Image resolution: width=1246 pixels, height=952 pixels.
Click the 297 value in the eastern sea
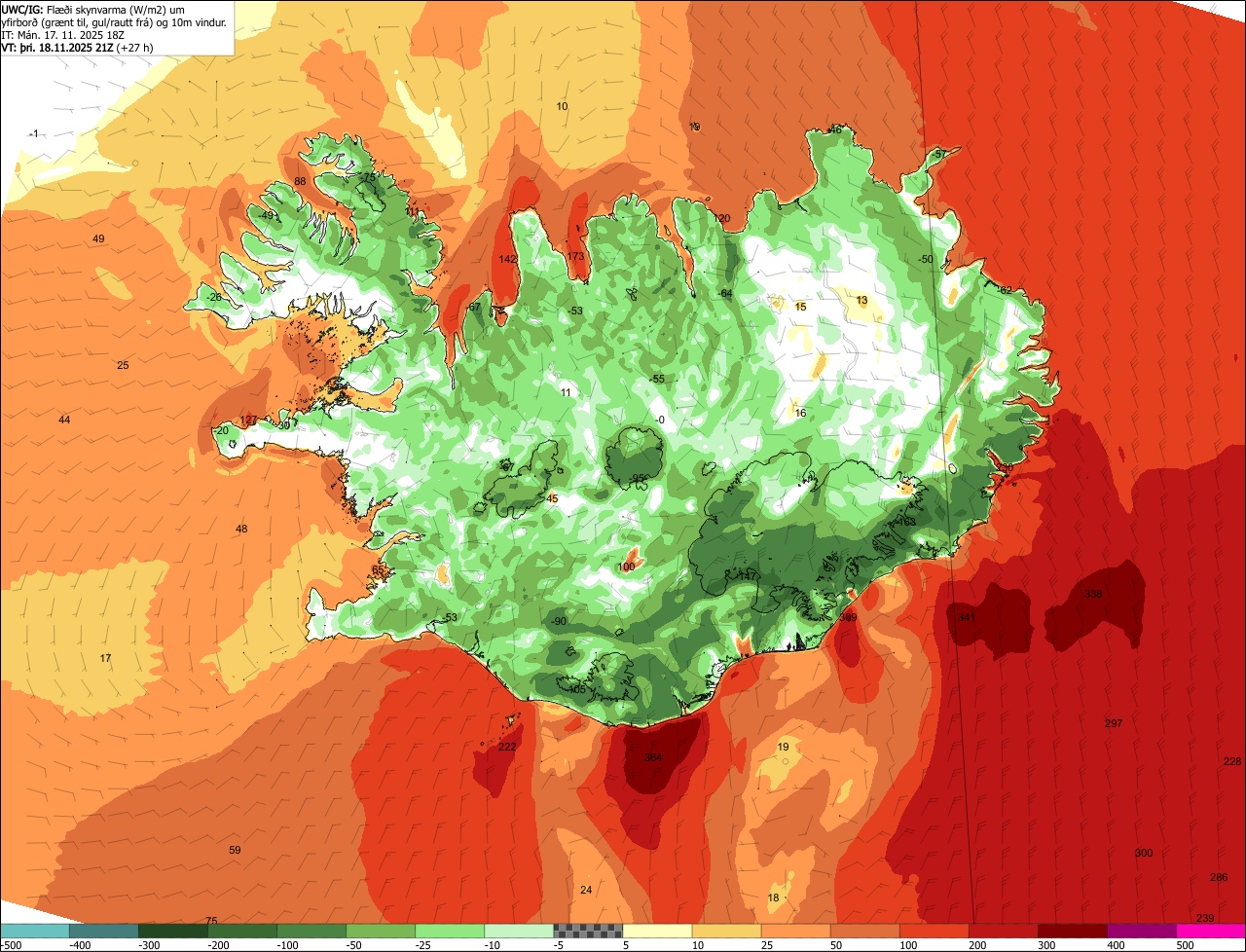point(1114,723)
